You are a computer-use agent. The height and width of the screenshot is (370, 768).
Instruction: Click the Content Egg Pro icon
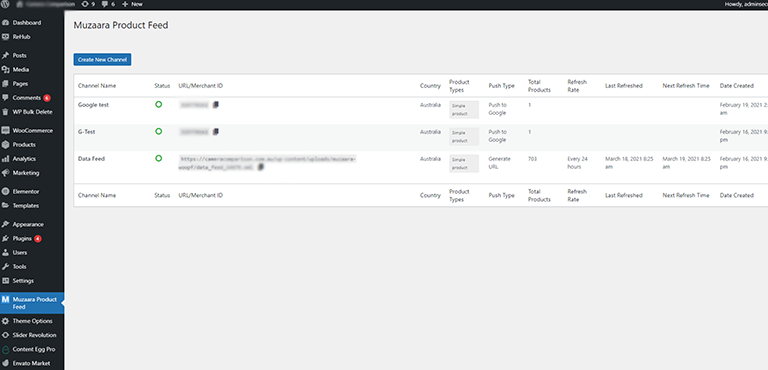5,349
